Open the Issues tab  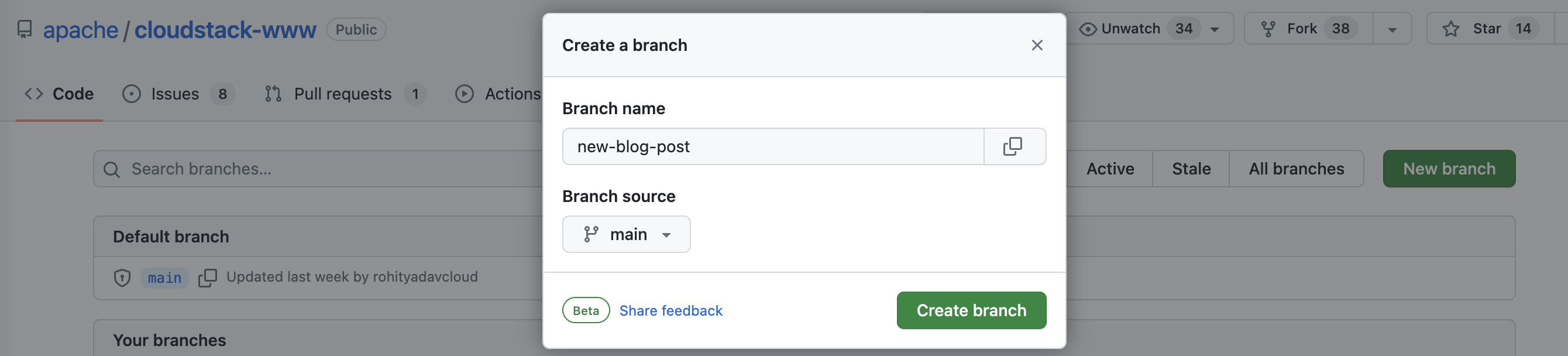click(x=175, y=94)
